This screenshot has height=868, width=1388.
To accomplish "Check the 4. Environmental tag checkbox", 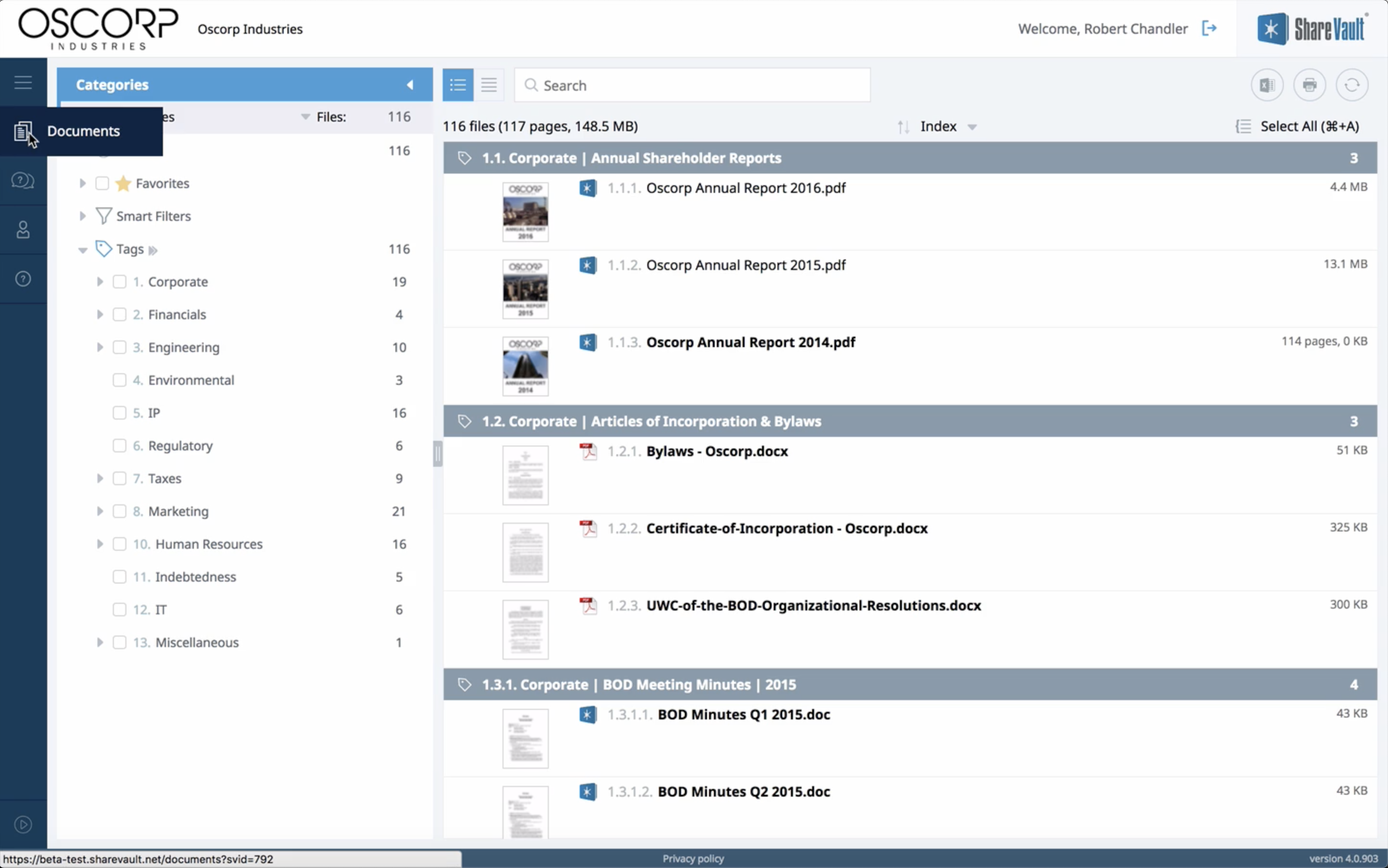I will click(x=120, y=380).
